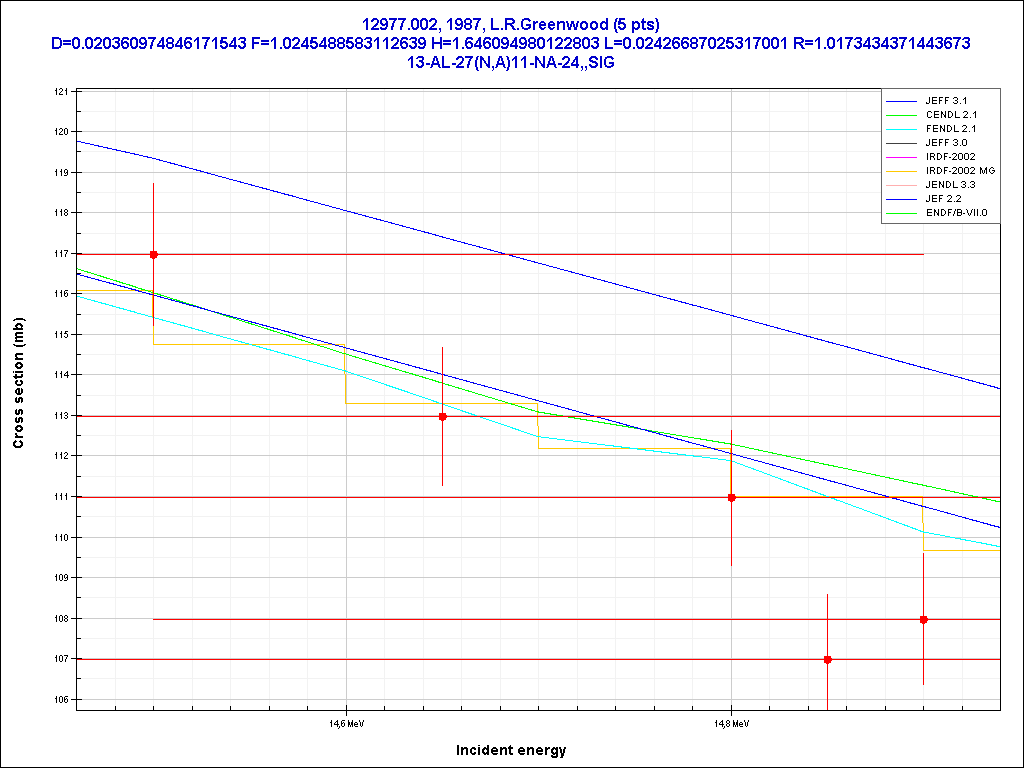Click the red data point at 108 mb

click(923, 619)
